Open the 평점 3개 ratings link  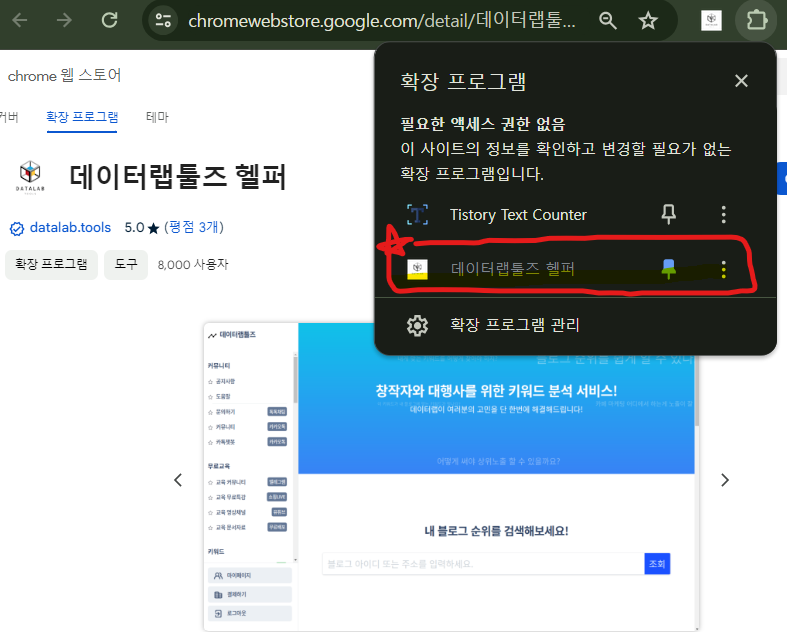pos(194,227)
